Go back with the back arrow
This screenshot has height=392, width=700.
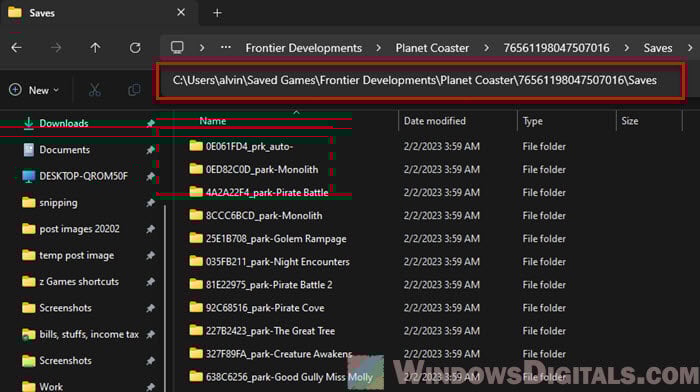tap(17, 48)
